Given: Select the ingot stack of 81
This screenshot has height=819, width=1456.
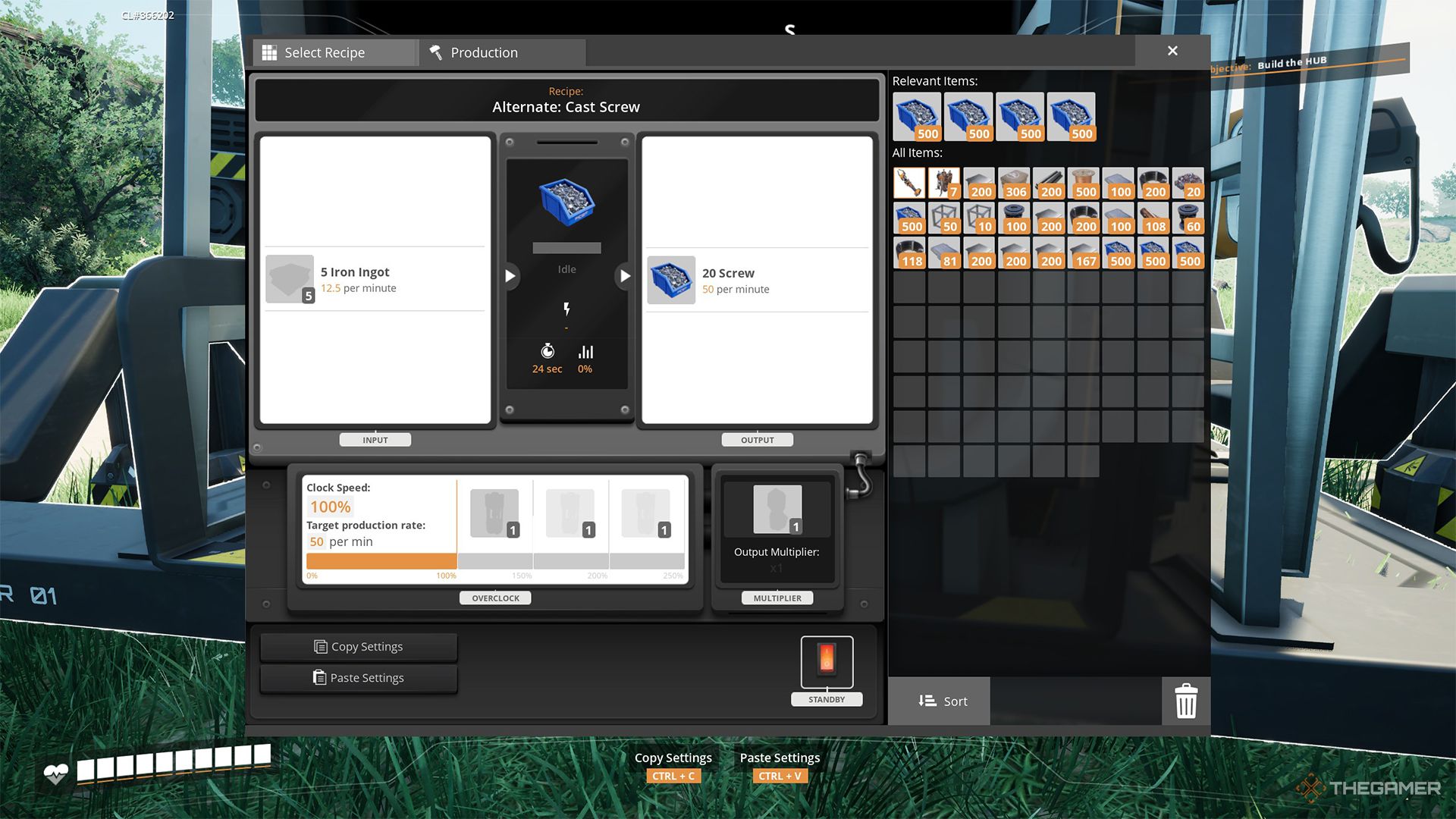Looking at the screenshot, I should 944,253.
